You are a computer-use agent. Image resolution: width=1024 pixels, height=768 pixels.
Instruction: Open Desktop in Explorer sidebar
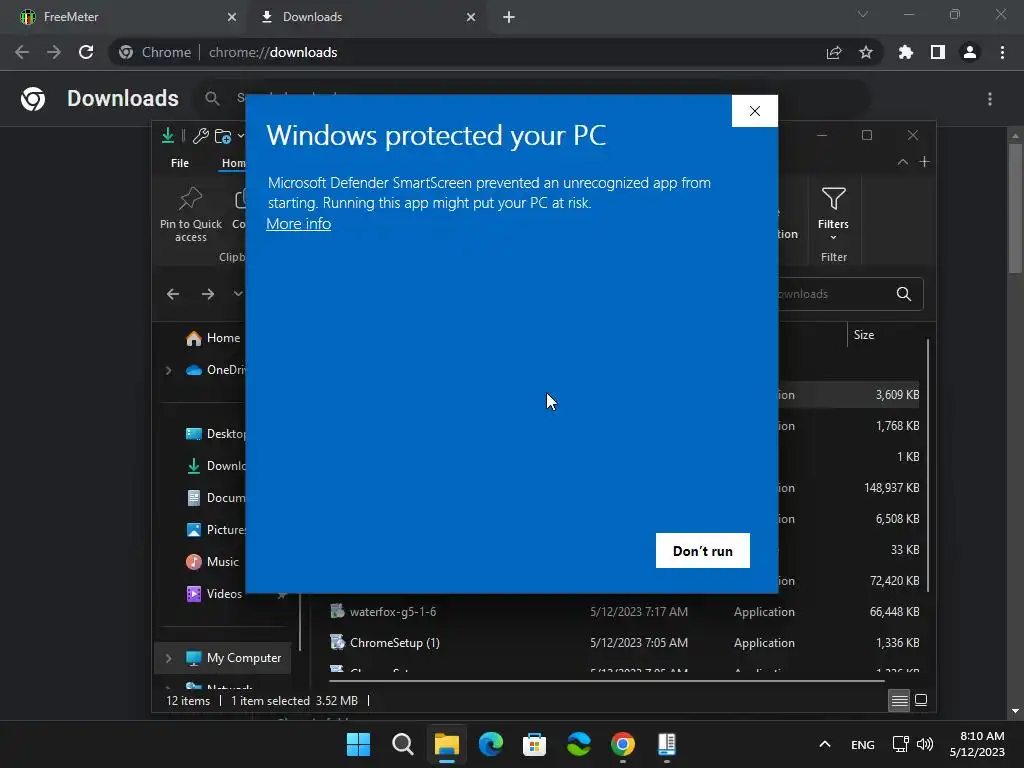pos(216,434)
